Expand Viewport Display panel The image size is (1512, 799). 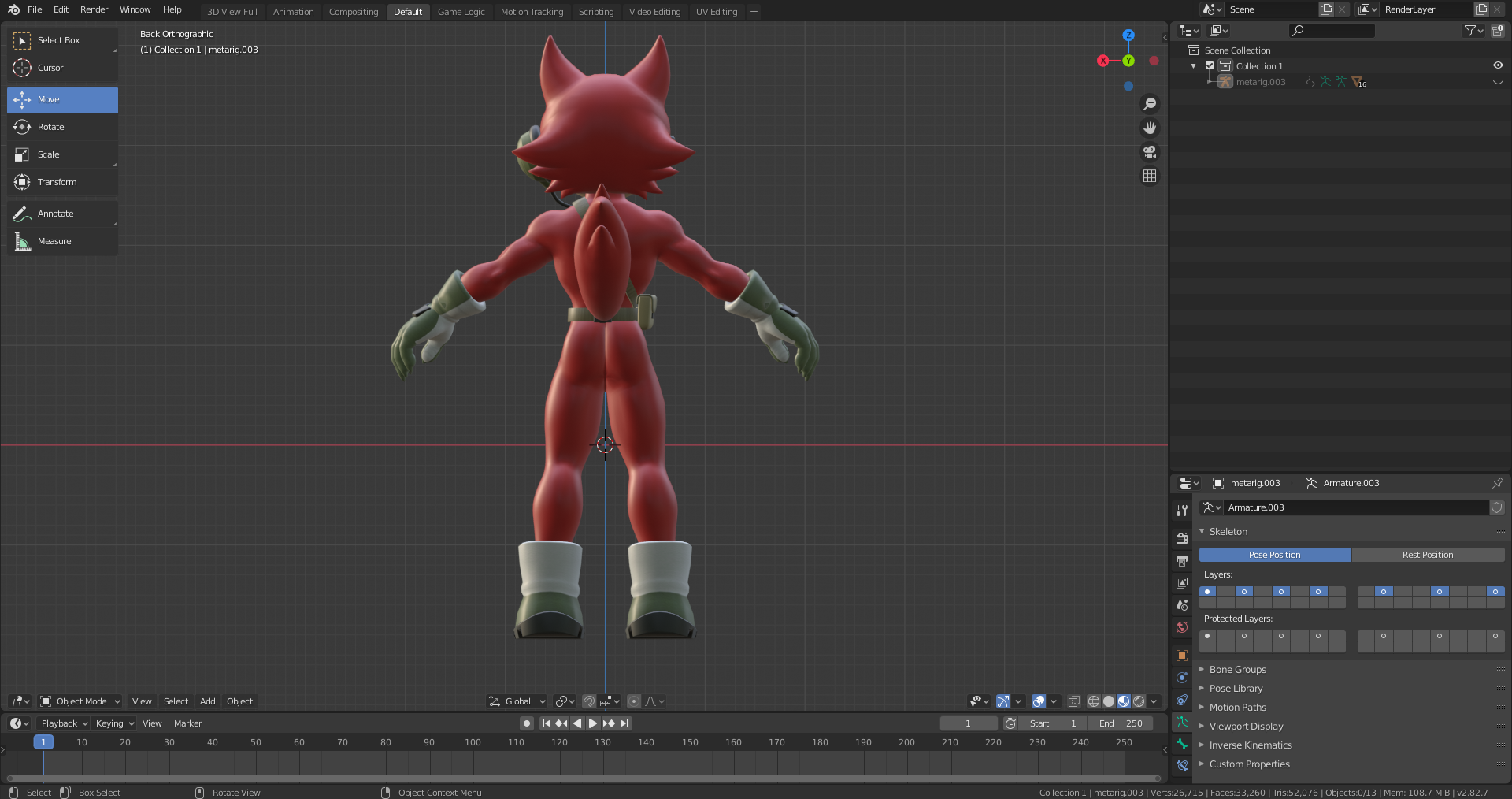(x=1246, y=727)
